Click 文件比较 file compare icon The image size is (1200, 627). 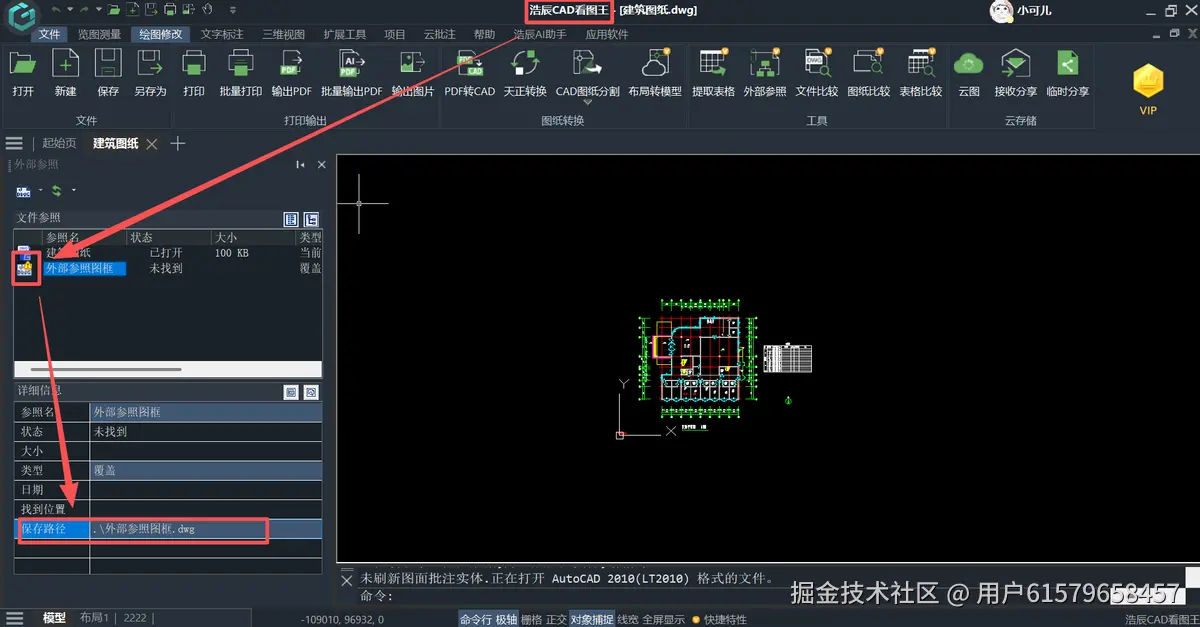817,64
